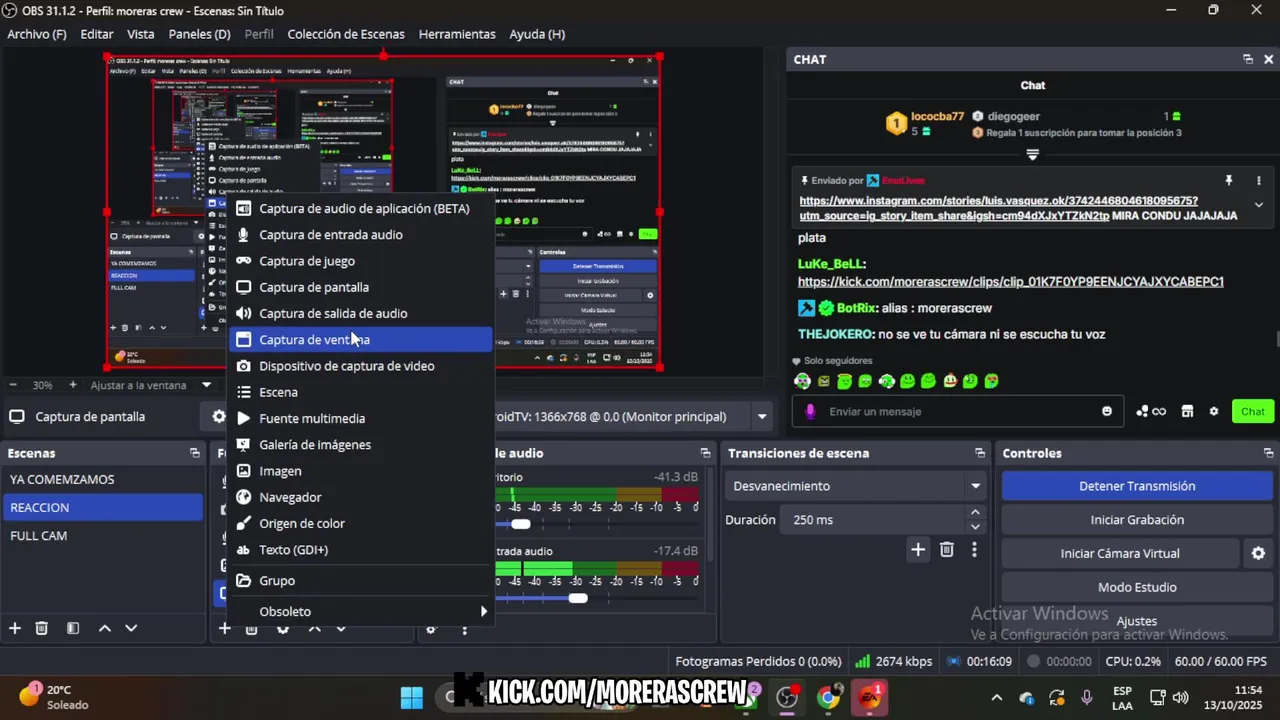Click Iniciar Grabación button
The width and height of the screenshot is (1280, 720).
[x=1137, y=520]
